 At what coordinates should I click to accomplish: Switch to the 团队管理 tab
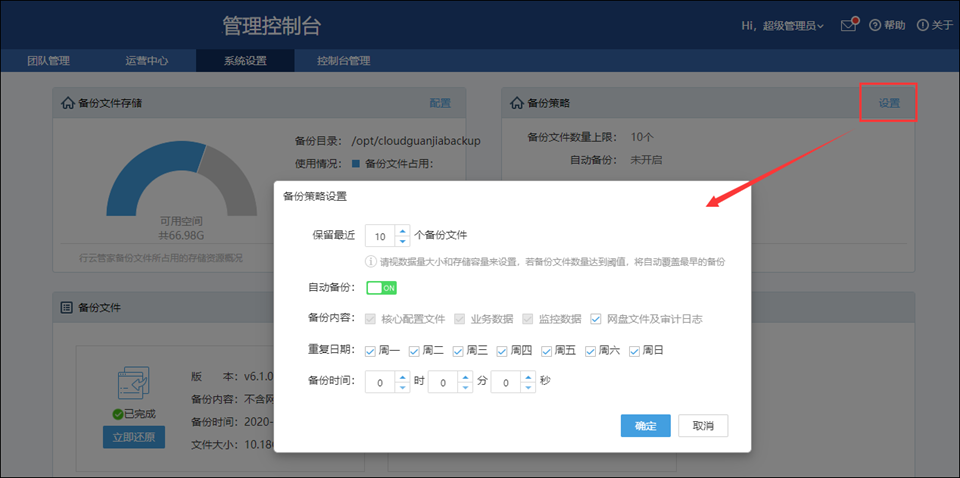point(48,61)
